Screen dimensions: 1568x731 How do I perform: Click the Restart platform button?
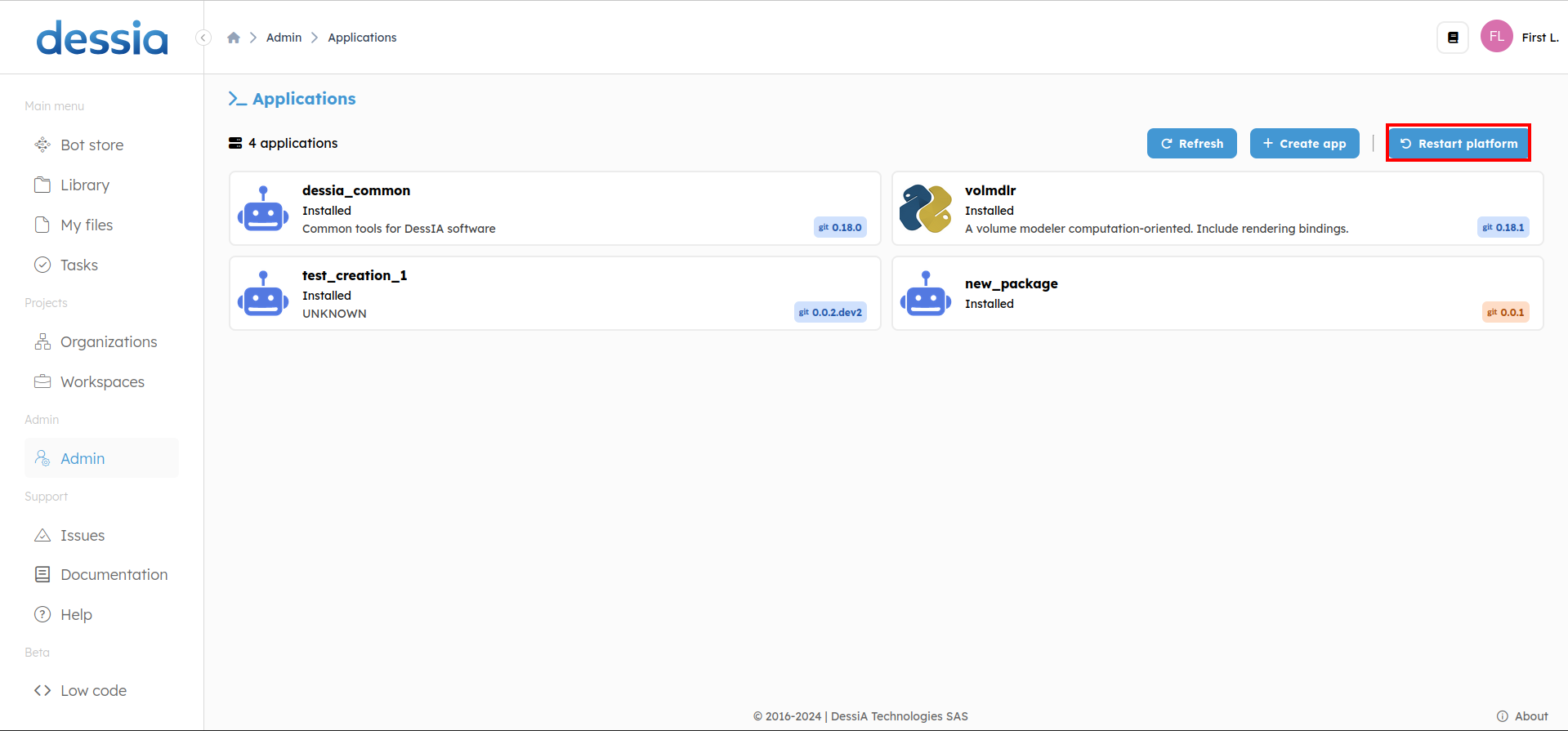pos(1459,144)
